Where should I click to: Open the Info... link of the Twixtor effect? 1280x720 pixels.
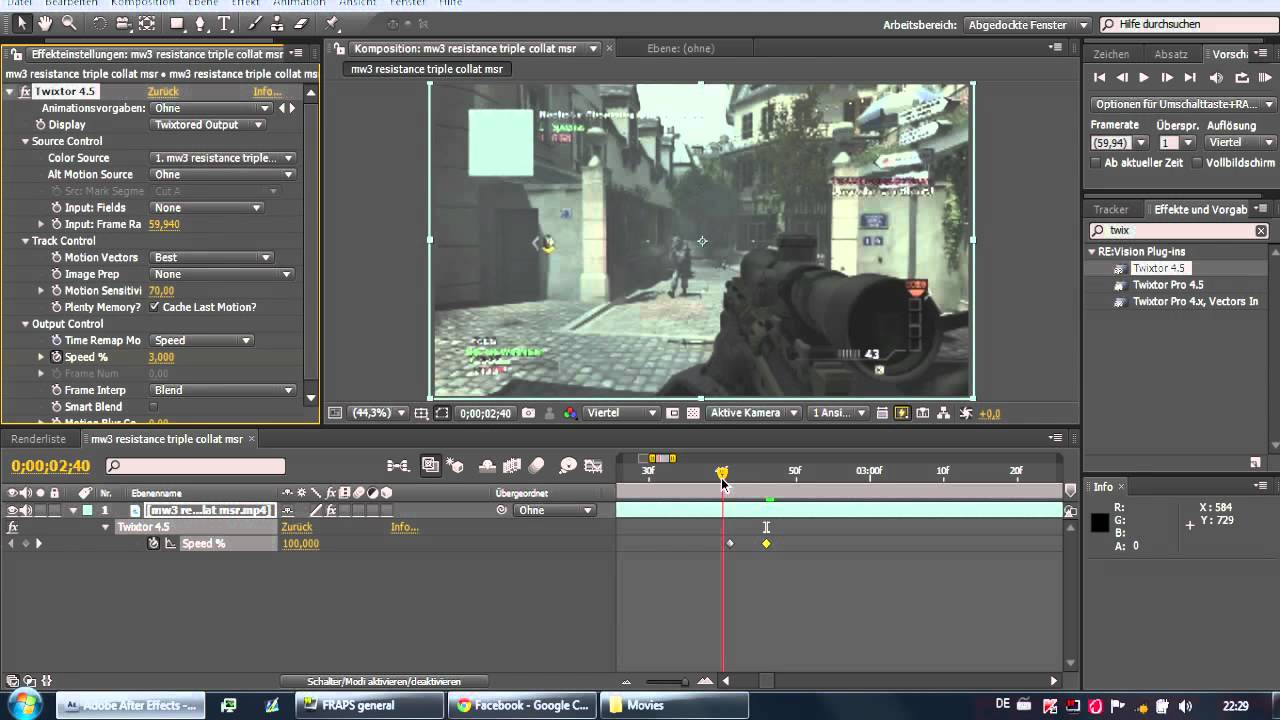tap(266, 91)
